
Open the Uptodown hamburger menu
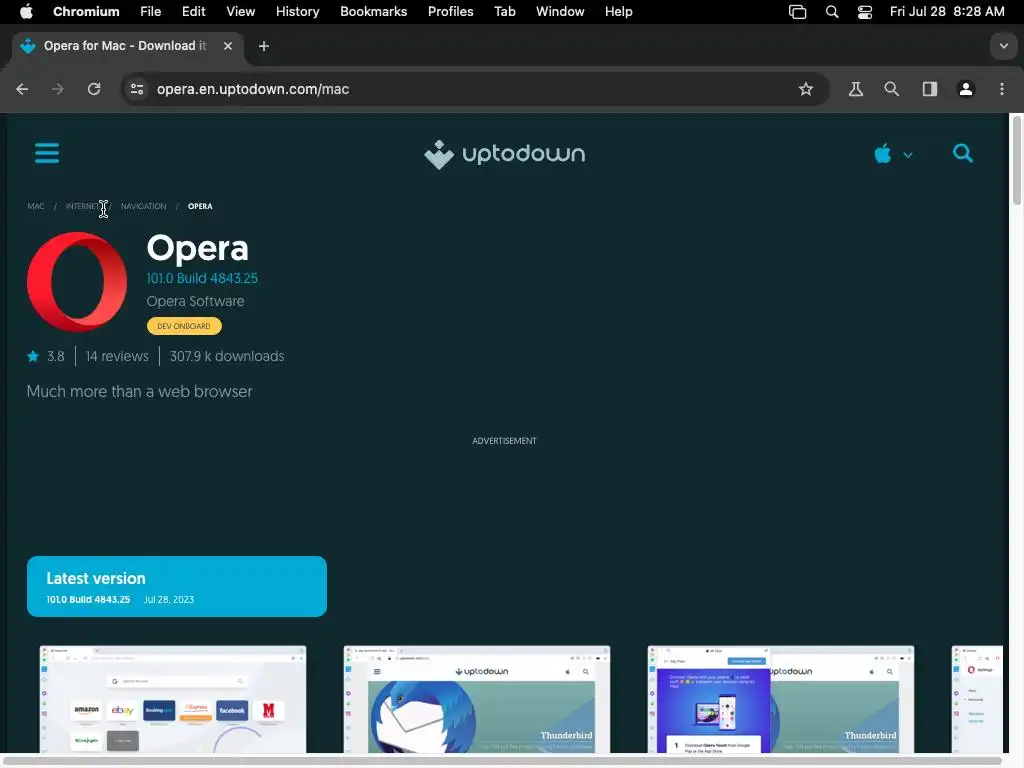point(46,153)
